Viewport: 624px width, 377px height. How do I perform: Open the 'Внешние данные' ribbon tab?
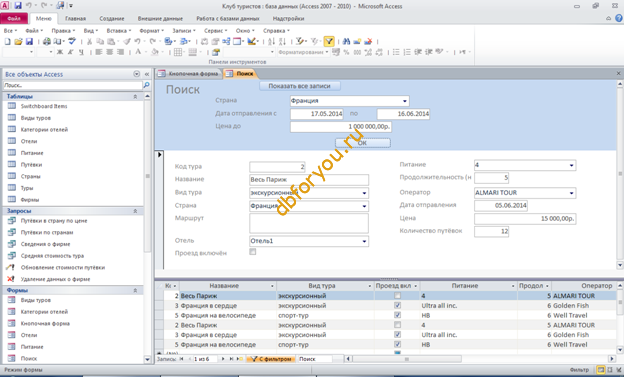(160, 18)
